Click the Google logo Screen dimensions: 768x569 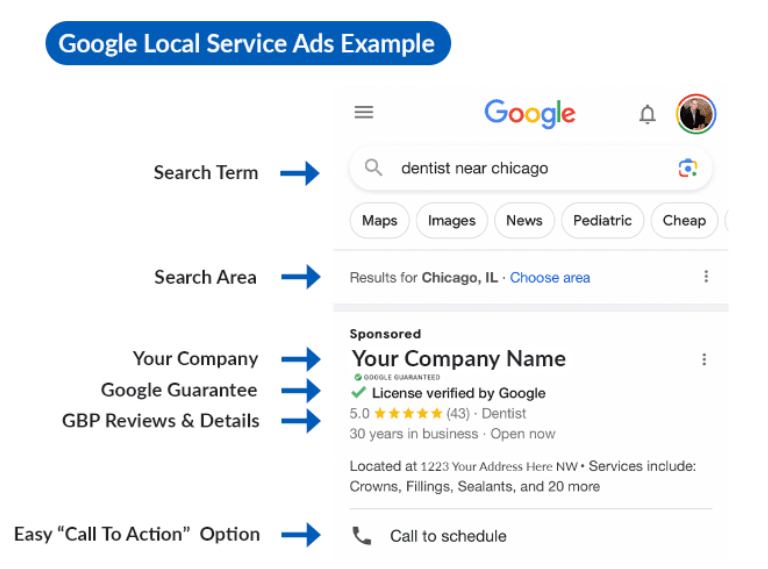click(530, 113)
